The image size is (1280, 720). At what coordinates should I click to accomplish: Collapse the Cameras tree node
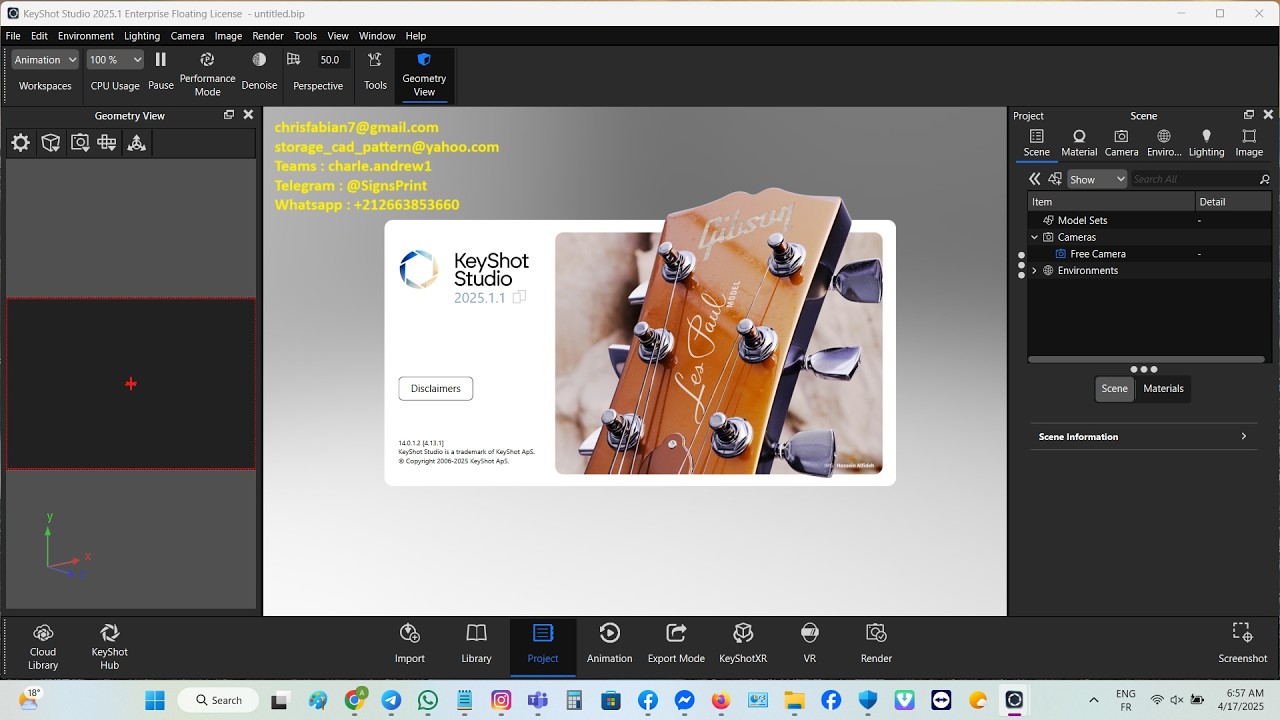(1035, 237)
